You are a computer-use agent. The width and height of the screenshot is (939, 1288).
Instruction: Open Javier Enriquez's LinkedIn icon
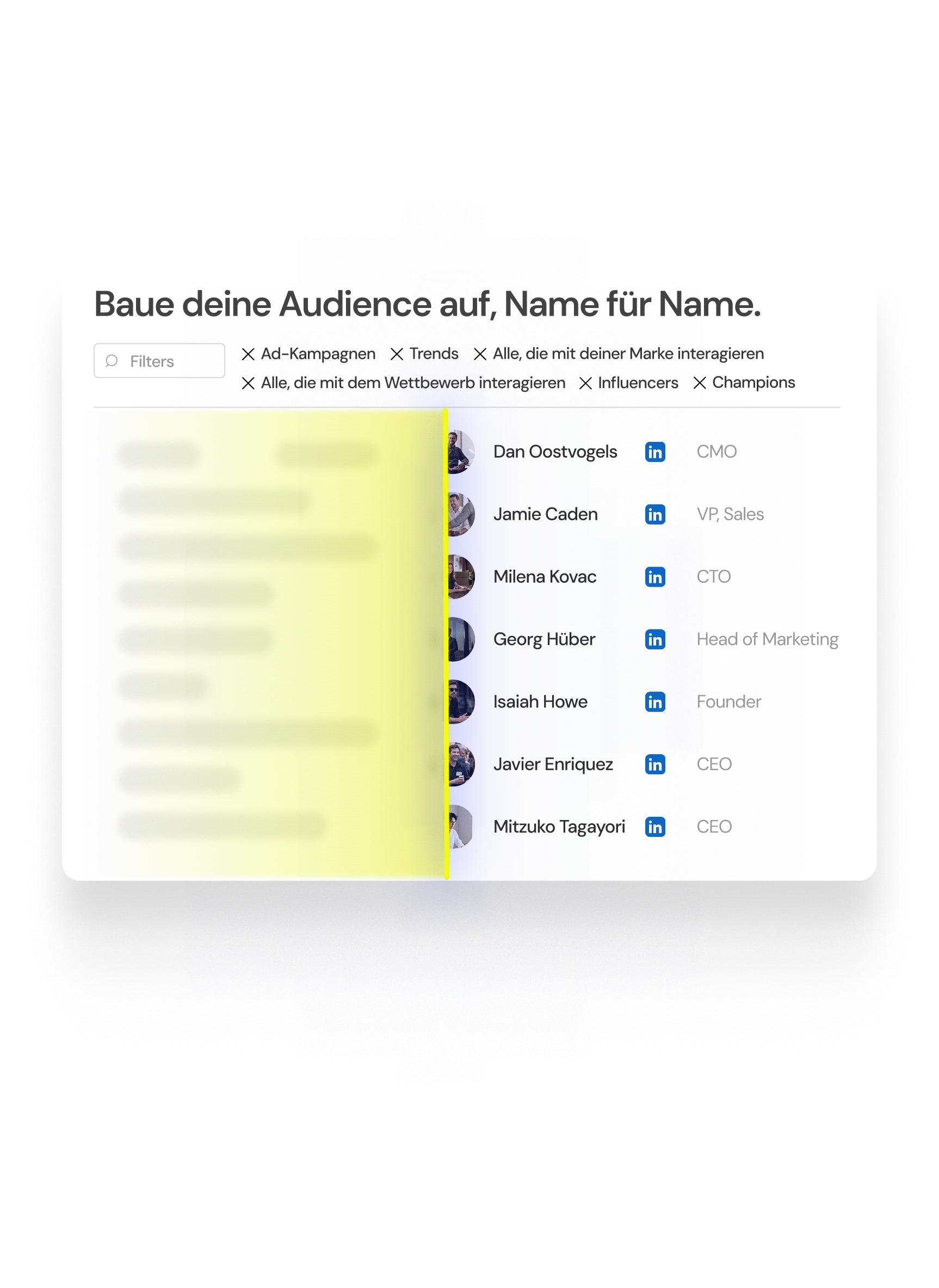coord(655,765)
